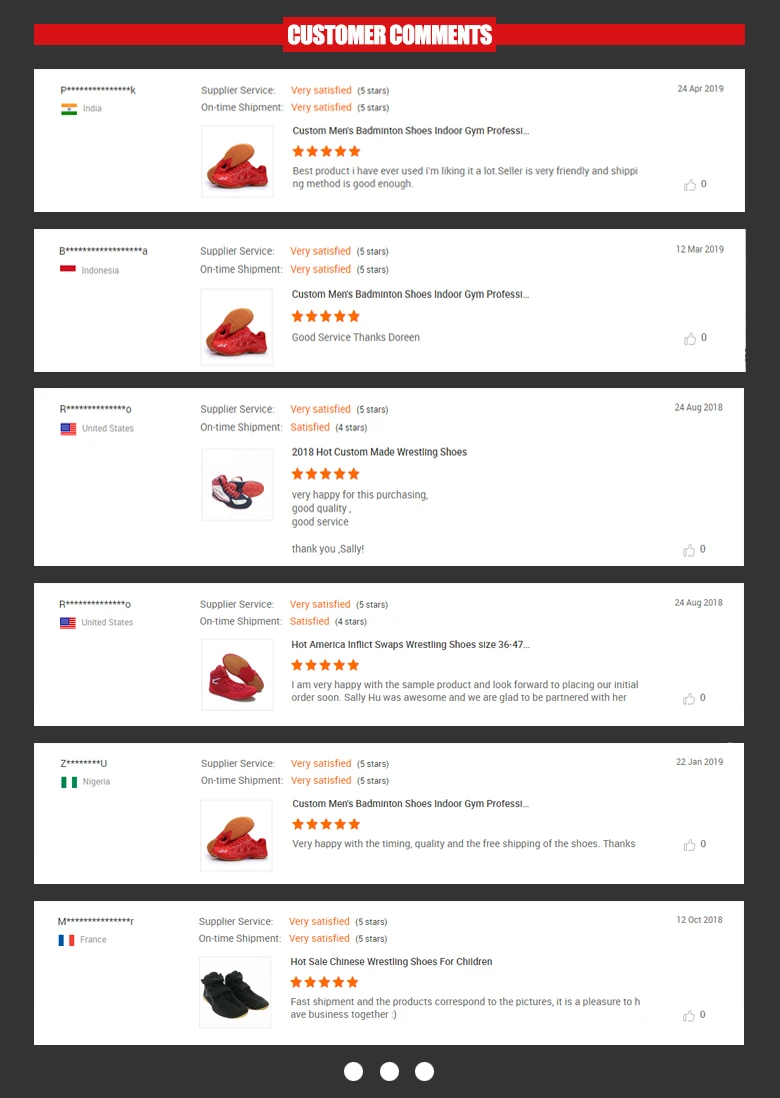This screenshot has height=1098, width=780.
Task: Click the France flag icon
Action: [66, 940]
